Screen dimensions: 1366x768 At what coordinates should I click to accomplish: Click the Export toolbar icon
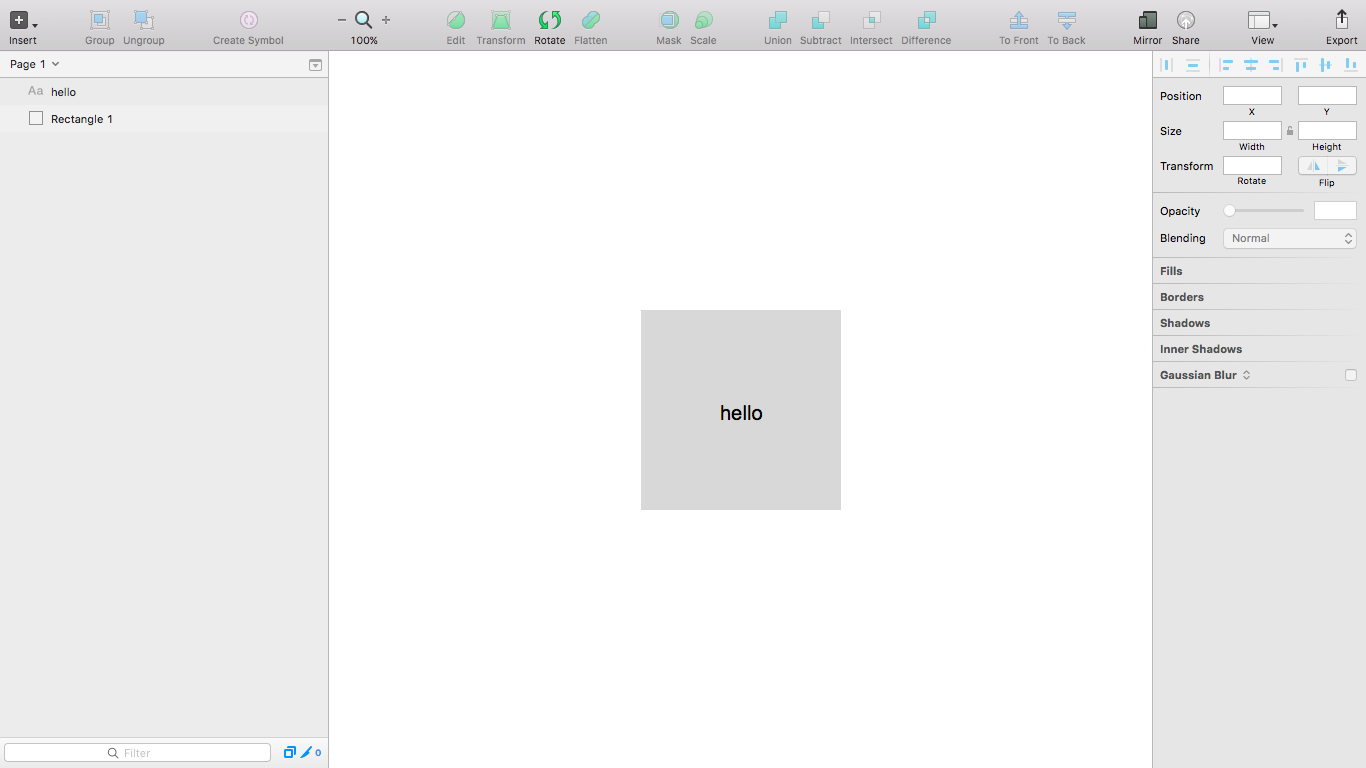1342,20
